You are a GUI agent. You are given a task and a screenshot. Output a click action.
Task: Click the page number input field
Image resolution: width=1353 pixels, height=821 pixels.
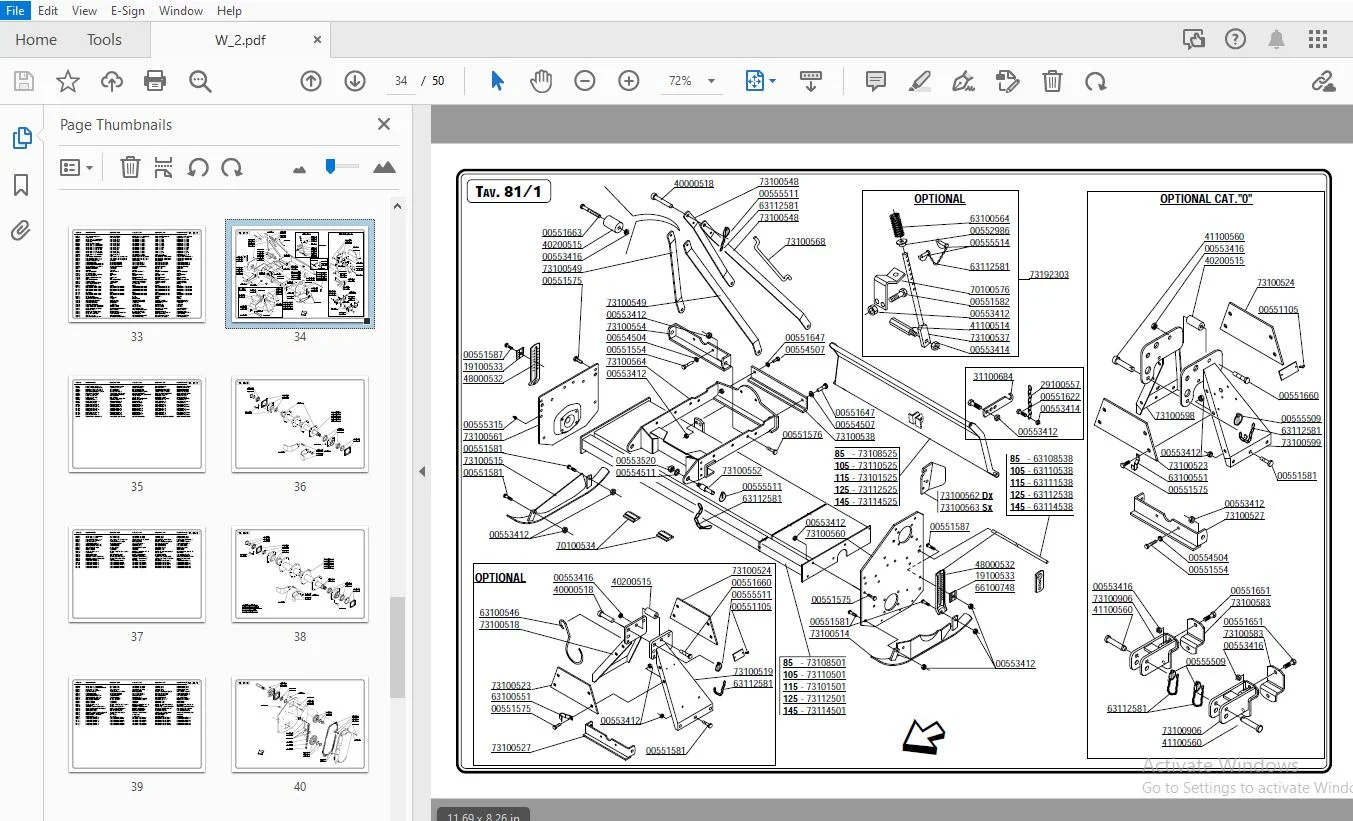(401, 81)
